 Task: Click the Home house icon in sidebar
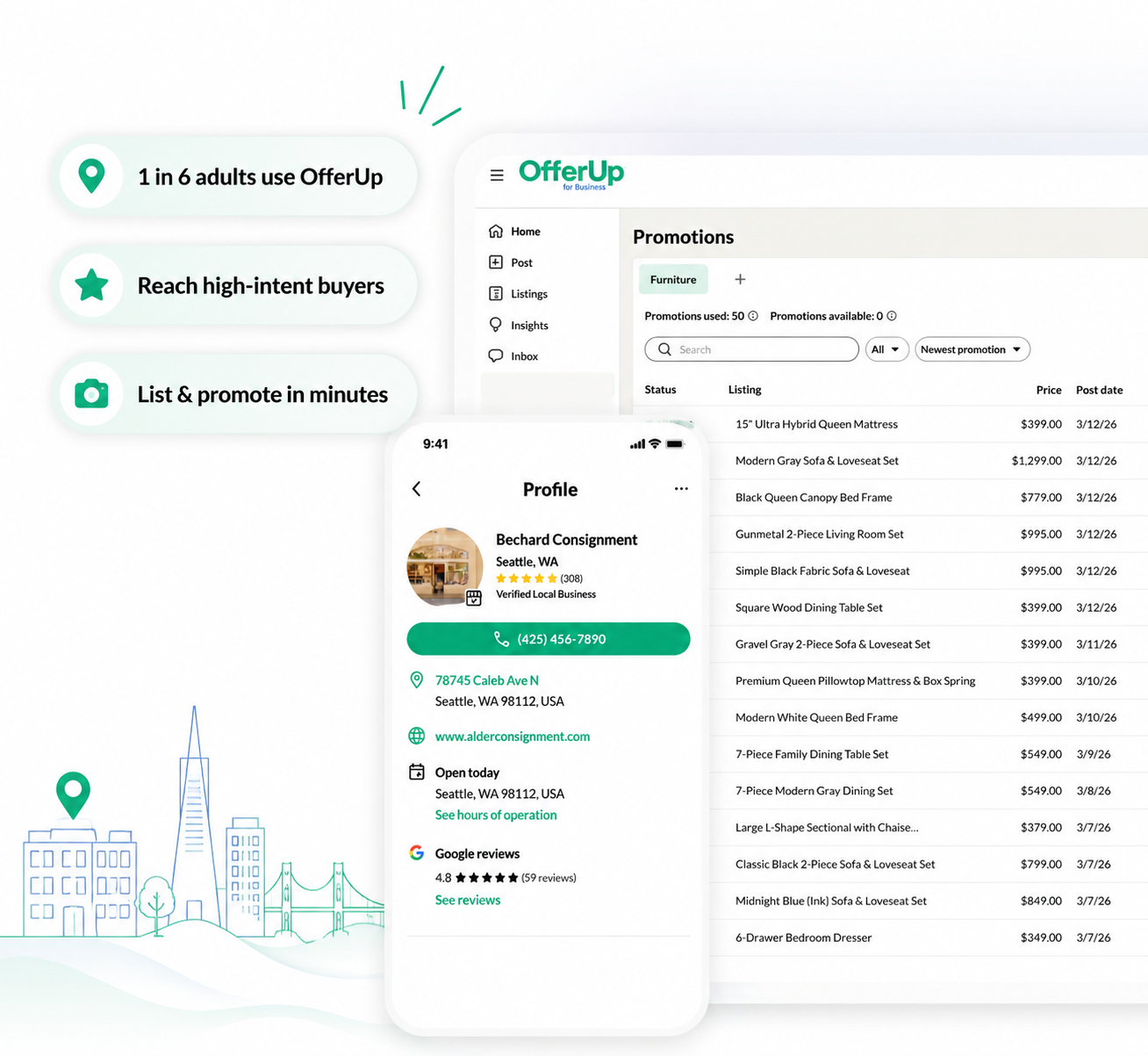point(496,231)
